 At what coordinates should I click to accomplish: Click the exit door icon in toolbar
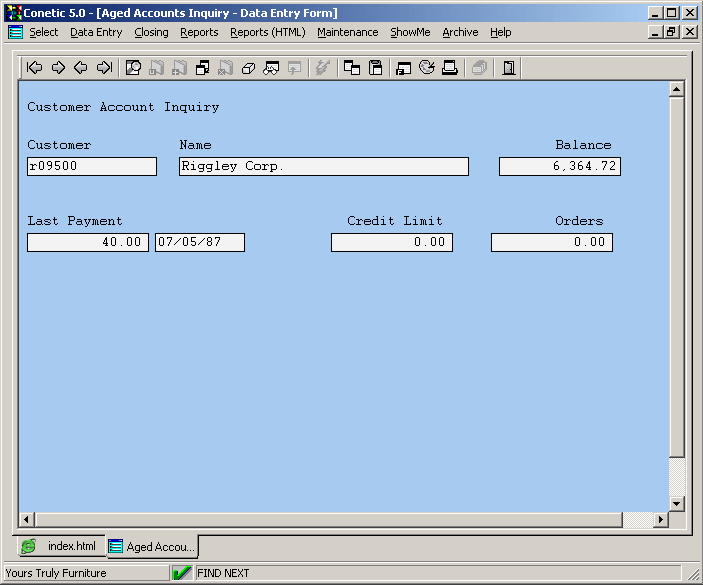[508, 68]
